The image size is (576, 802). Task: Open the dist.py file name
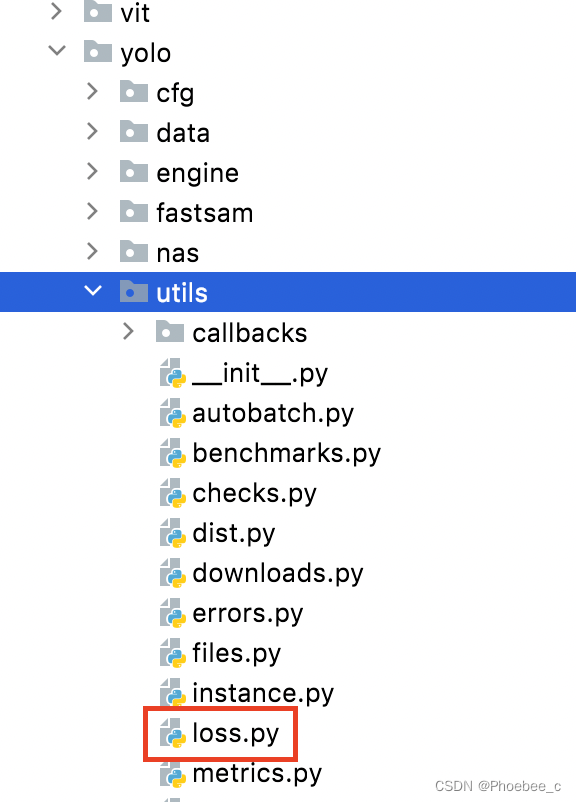tap(234, 534)
